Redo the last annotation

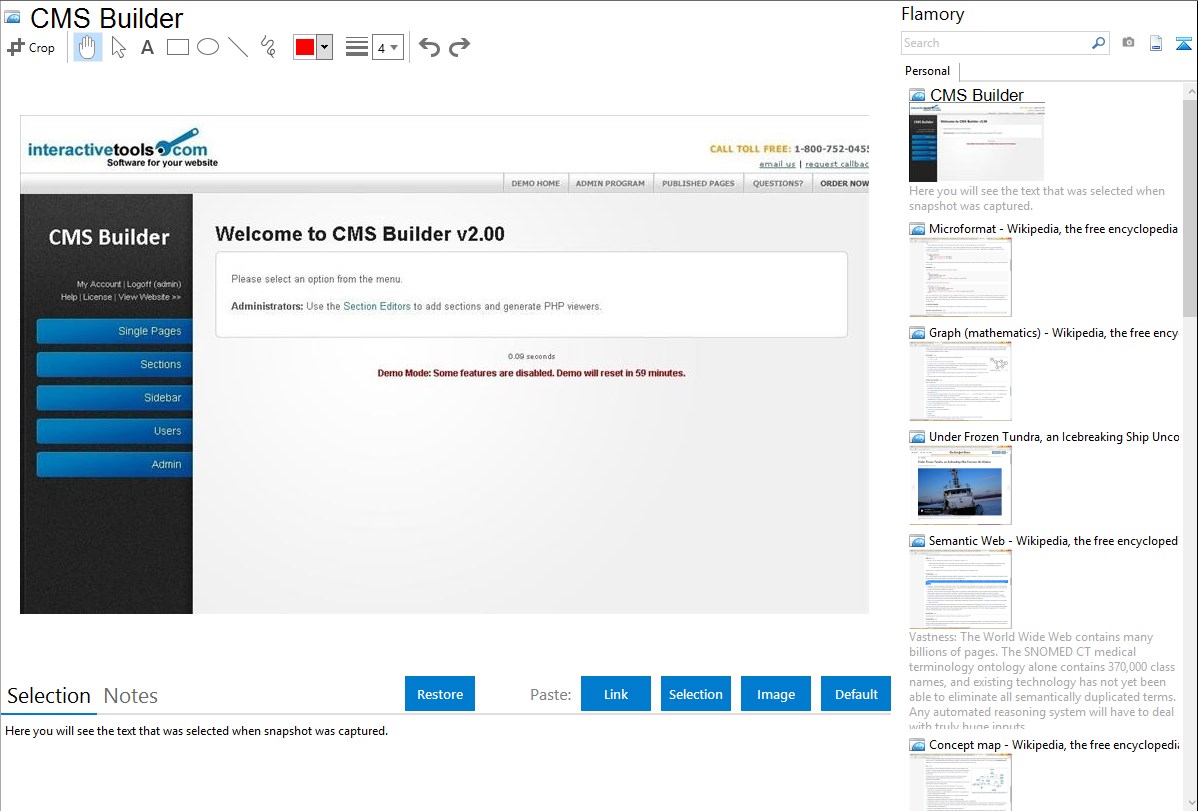point(459,47)
